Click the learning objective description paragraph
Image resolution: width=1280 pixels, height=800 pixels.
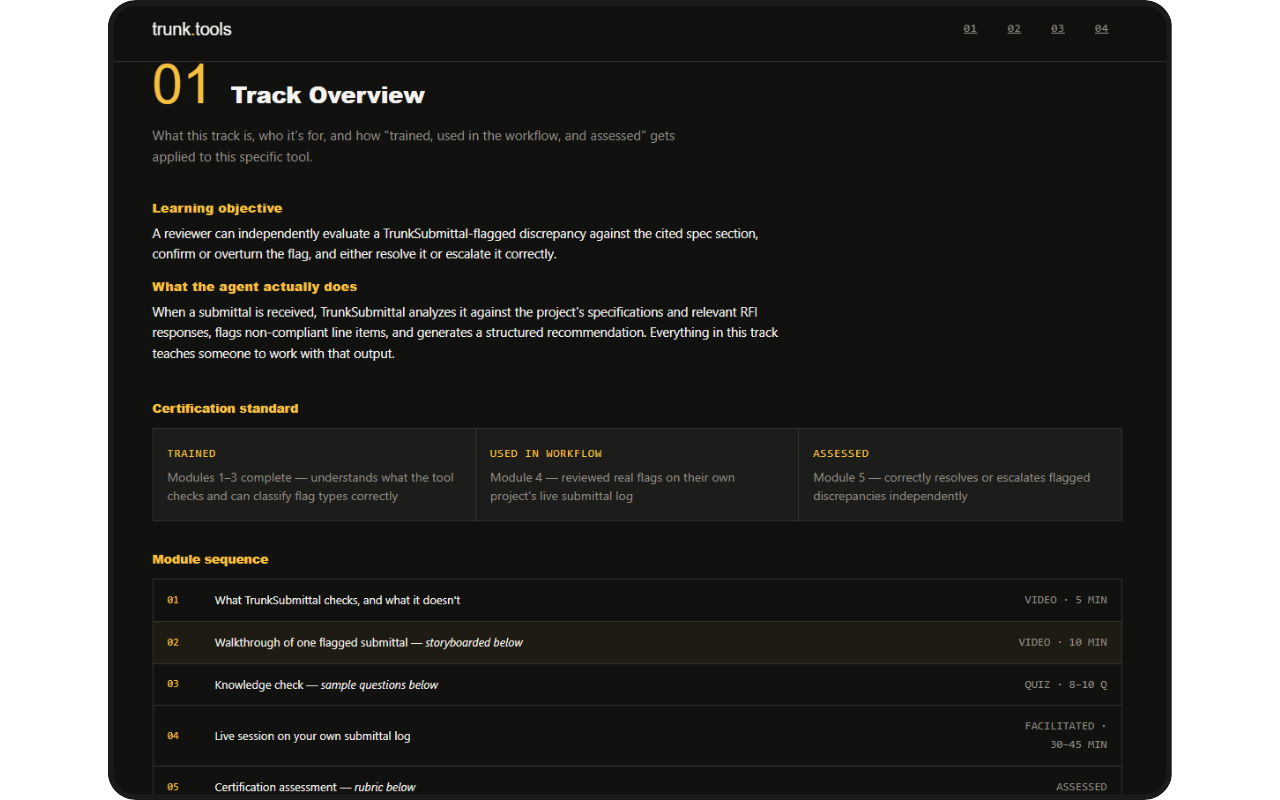pos(455,243)
